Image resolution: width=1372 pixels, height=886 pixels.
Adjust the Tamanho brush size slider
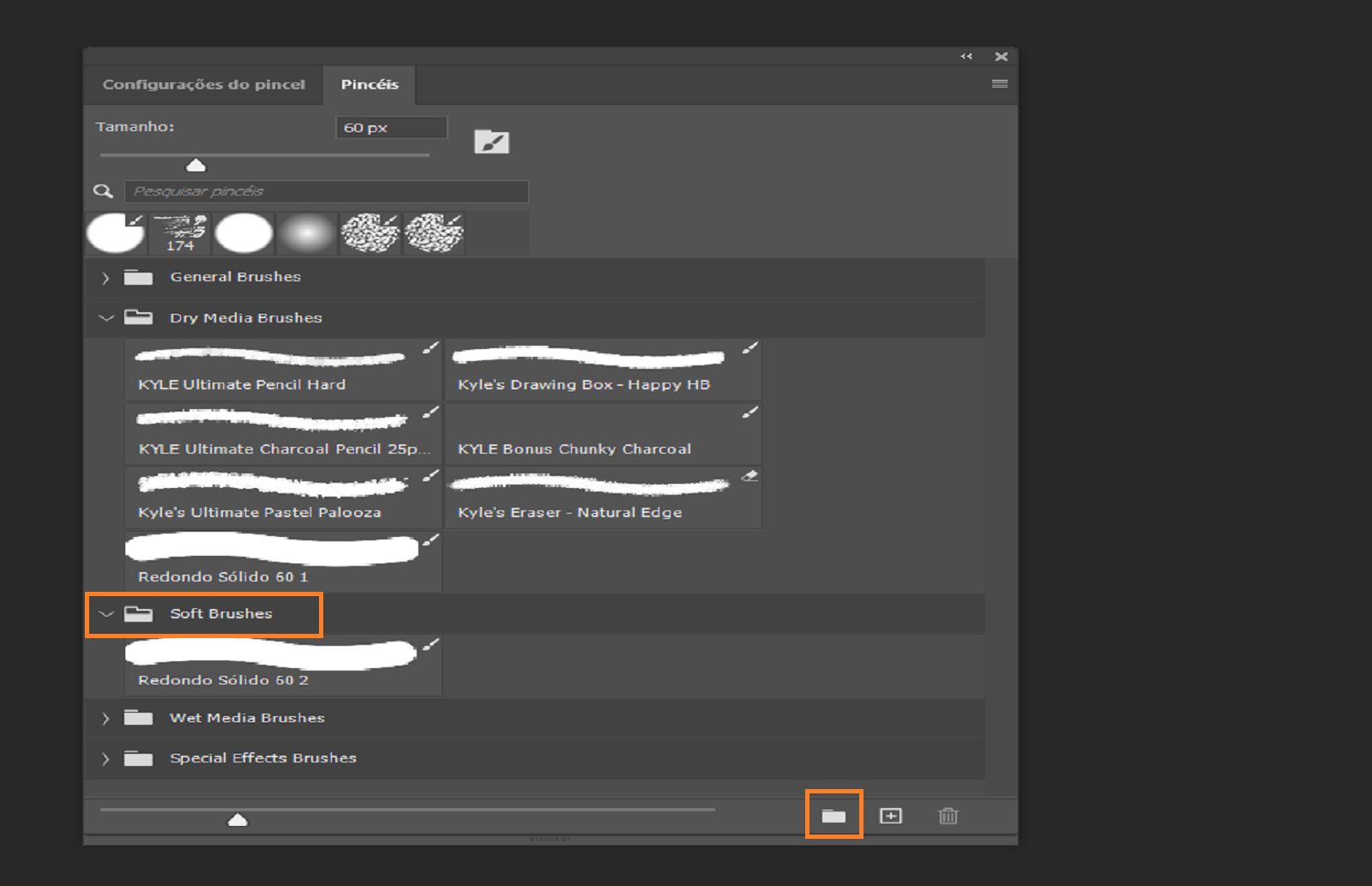[196, 165]
